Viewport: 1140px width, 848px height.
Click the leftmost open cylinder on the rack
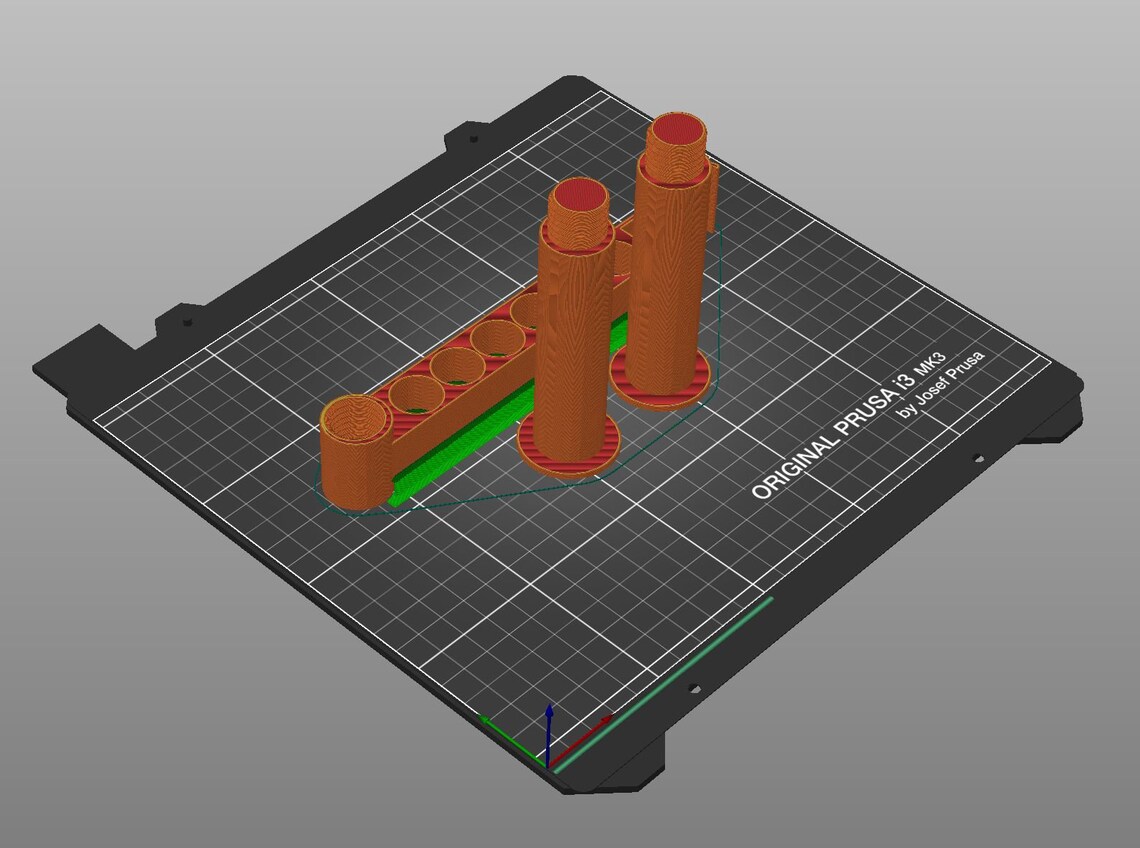tap(355, 415)
